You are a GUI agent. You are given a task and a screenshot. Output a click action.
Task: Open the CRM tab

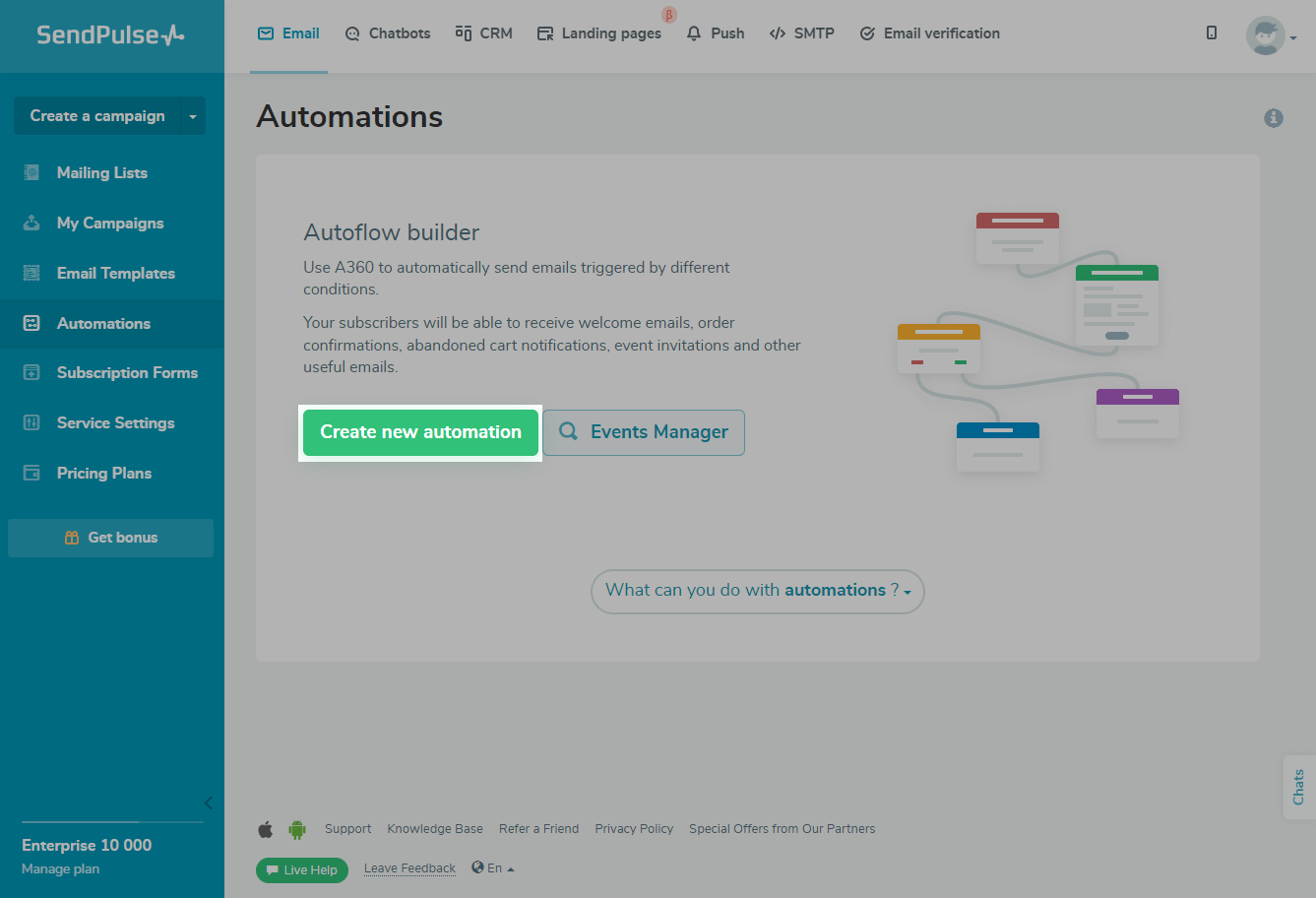click(484, 33)
